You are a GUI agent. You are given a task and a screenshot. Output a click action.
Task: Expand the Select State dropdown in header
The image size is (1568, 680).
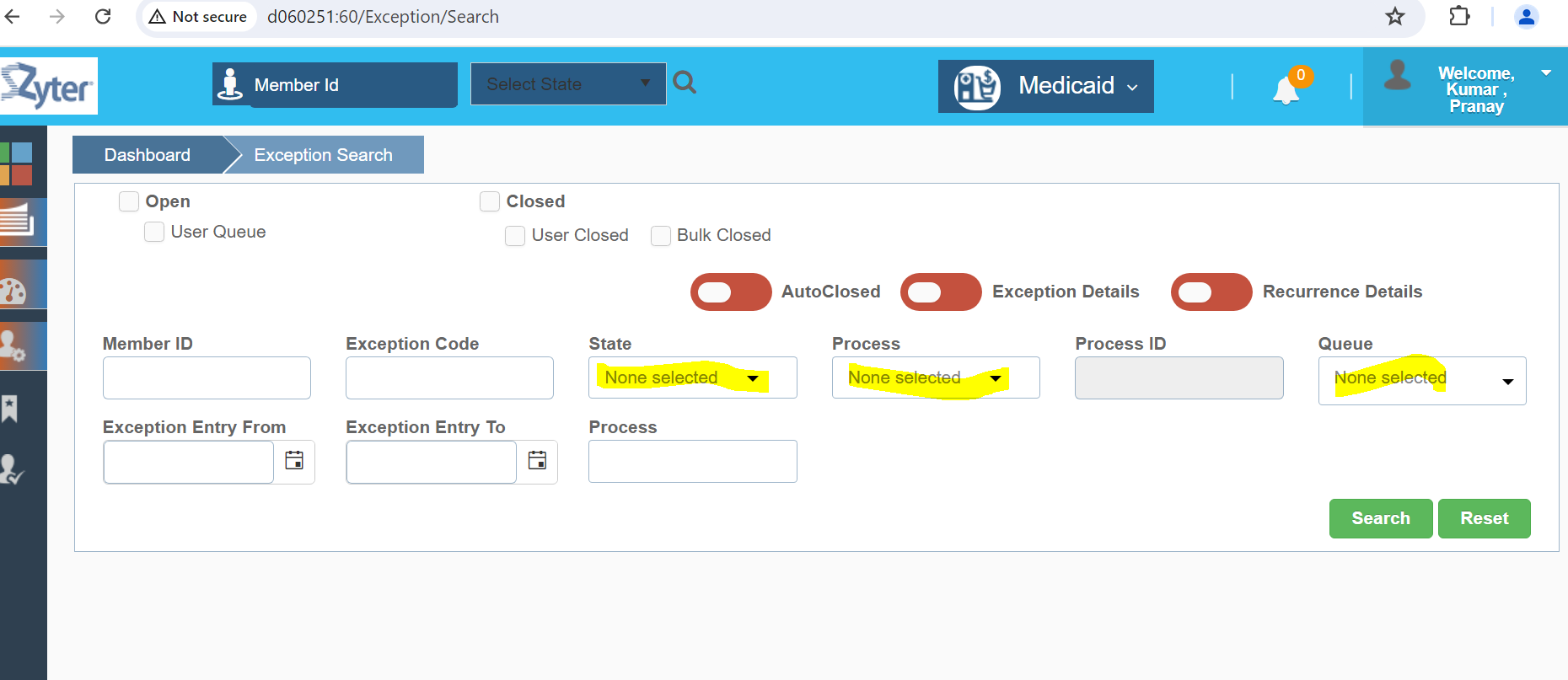[567, 84]
